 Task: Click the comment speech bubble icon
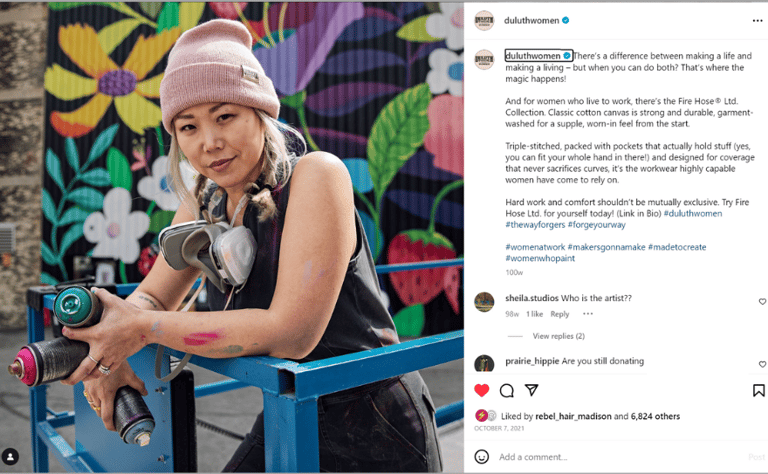point(506,390)
